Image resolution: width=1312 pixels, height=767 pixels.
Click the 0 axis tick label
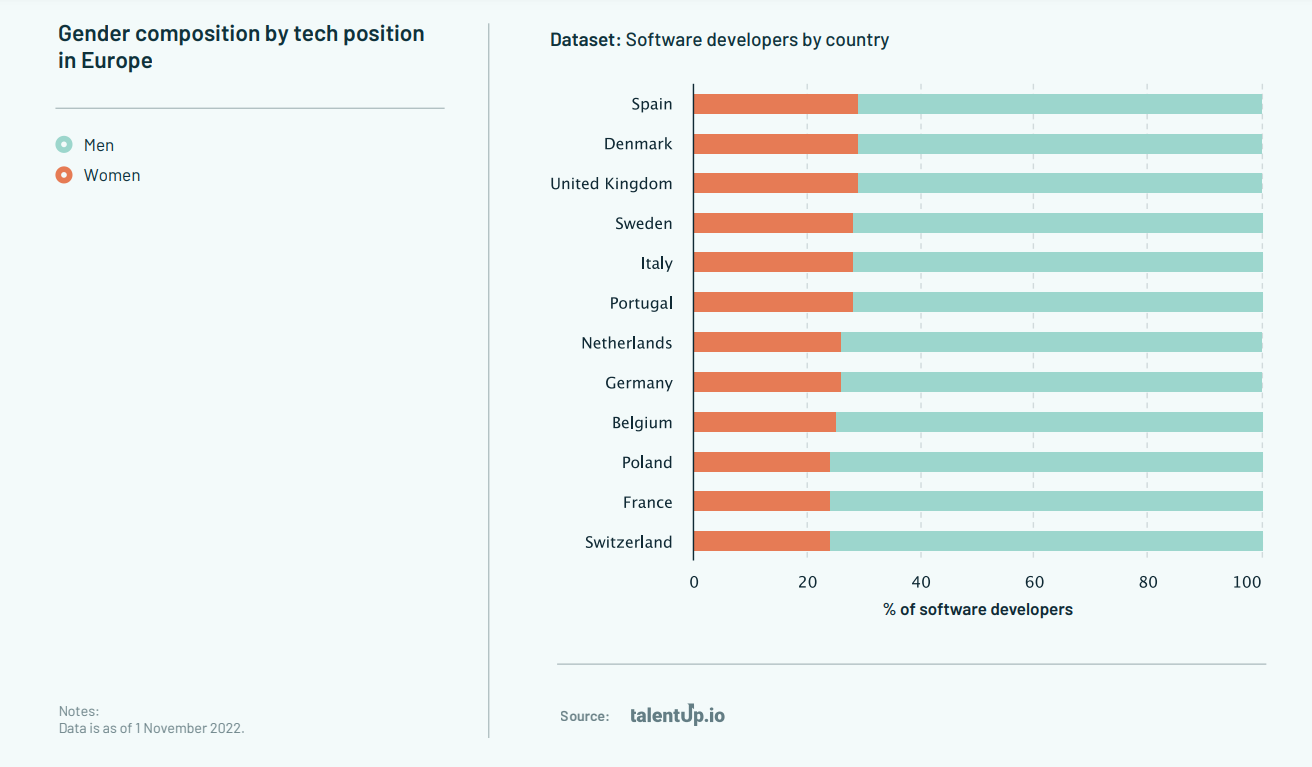click(694, 582)
